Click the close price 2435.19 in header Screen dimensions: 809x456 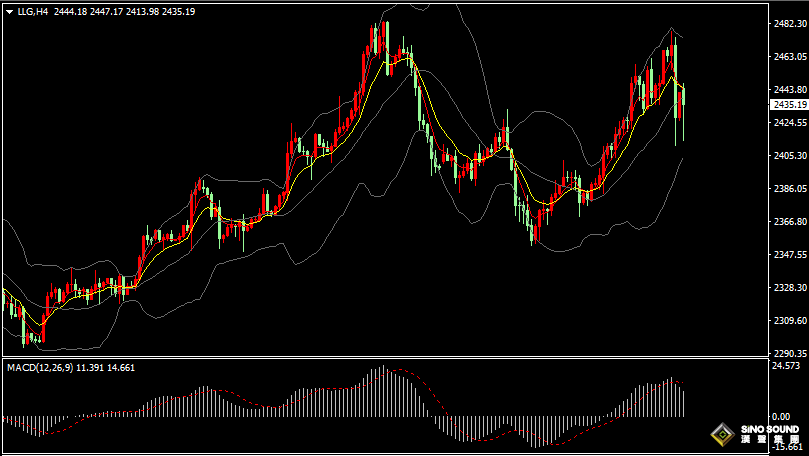coord(177,11)
